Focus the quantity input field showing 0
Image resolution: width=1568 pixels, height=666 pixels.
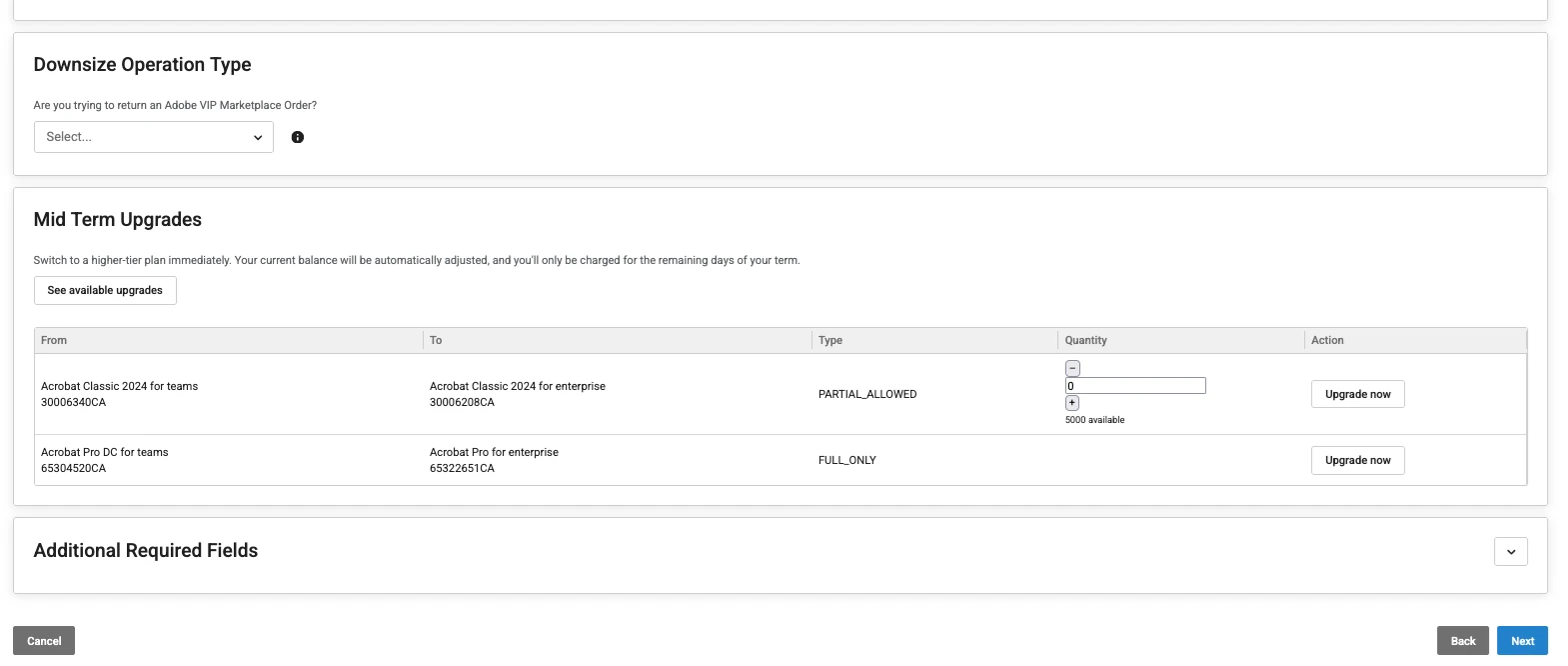[x=1135, y=385]
